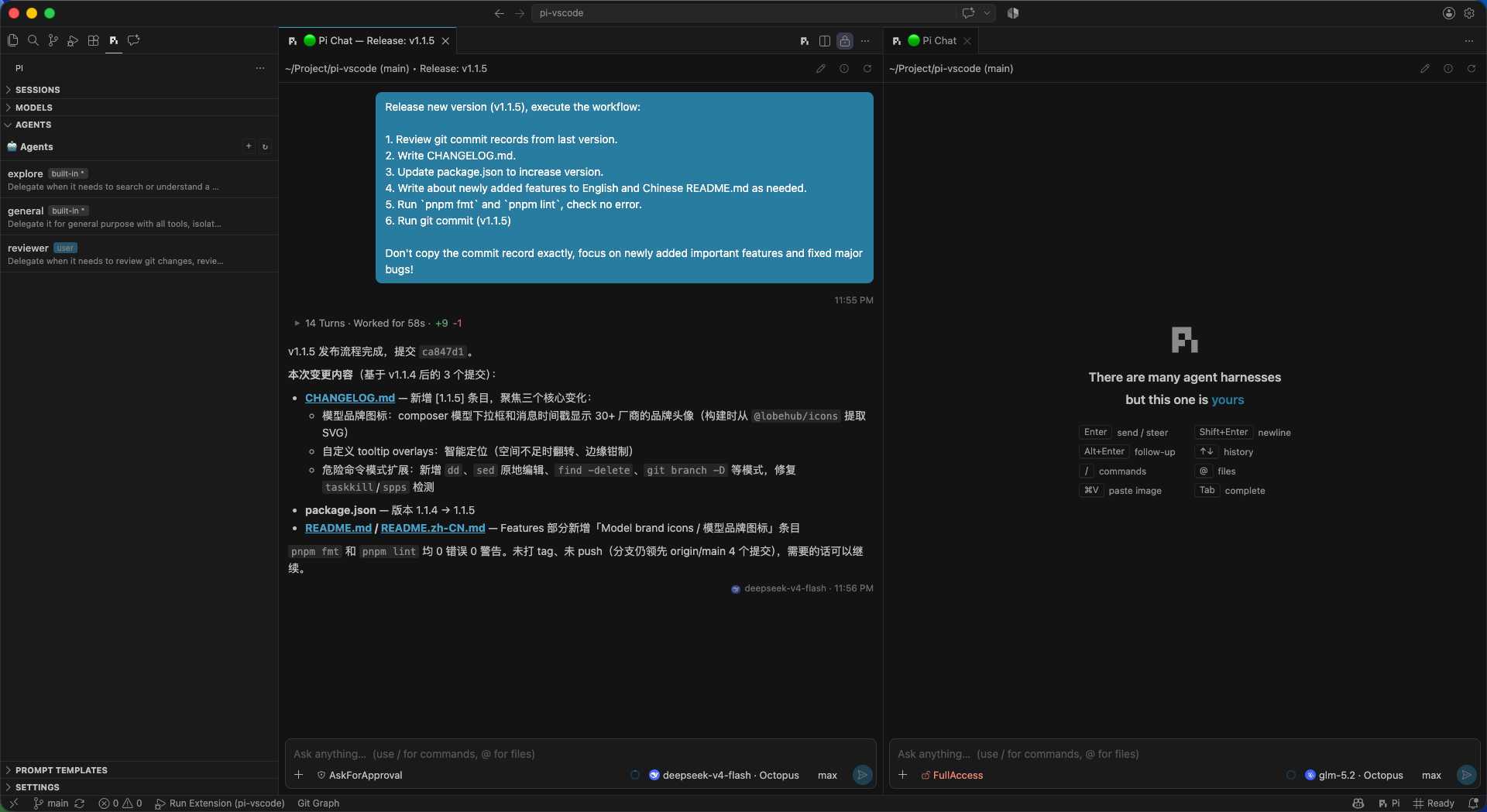Open the Extensions view icon

[x=94, y=40]
